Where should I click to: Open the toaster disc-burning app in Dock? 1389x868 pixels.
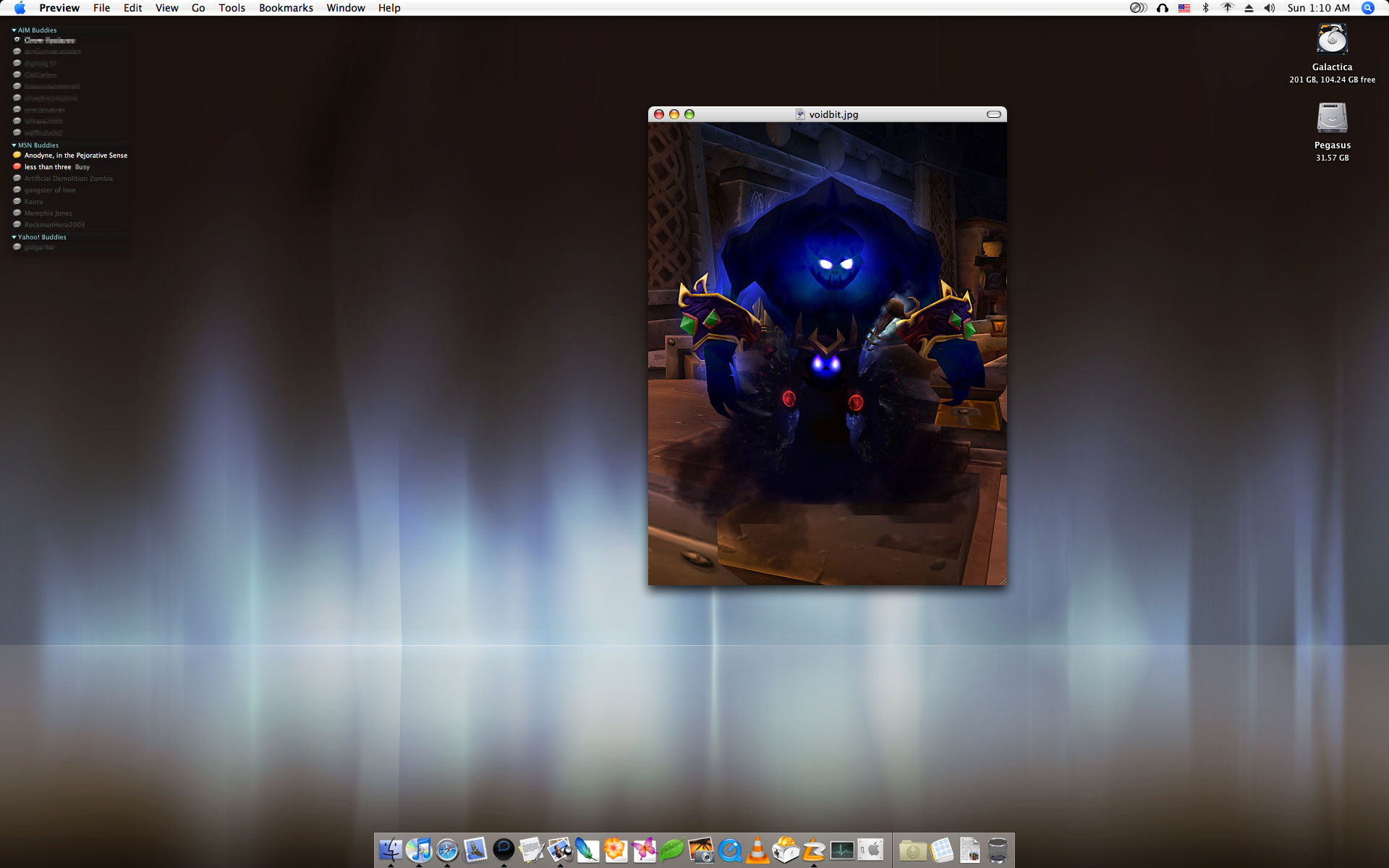pos(786,850)
